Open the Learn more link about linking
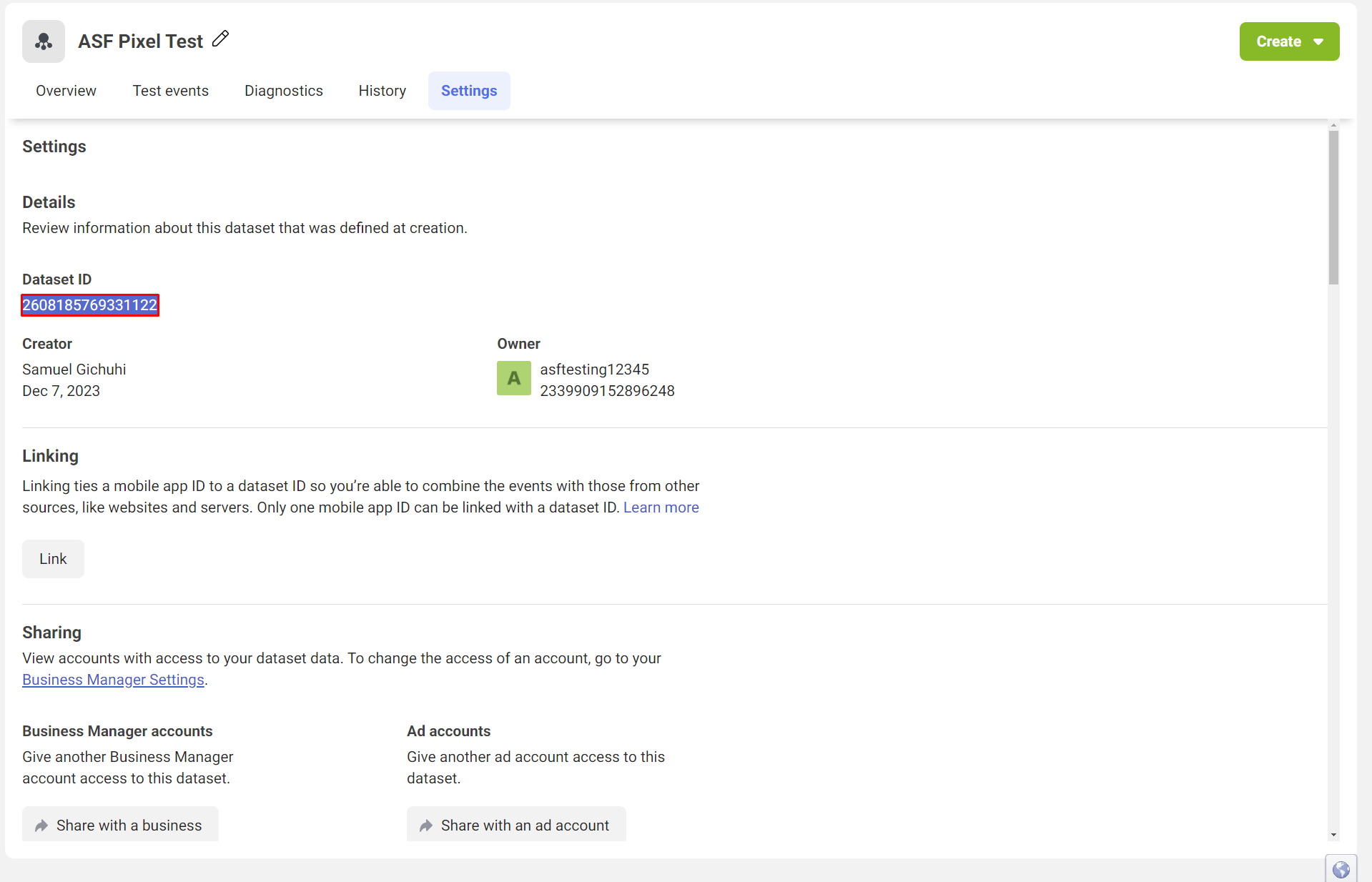Screen dimensions: 1372x882 click(x=661, y=507)
